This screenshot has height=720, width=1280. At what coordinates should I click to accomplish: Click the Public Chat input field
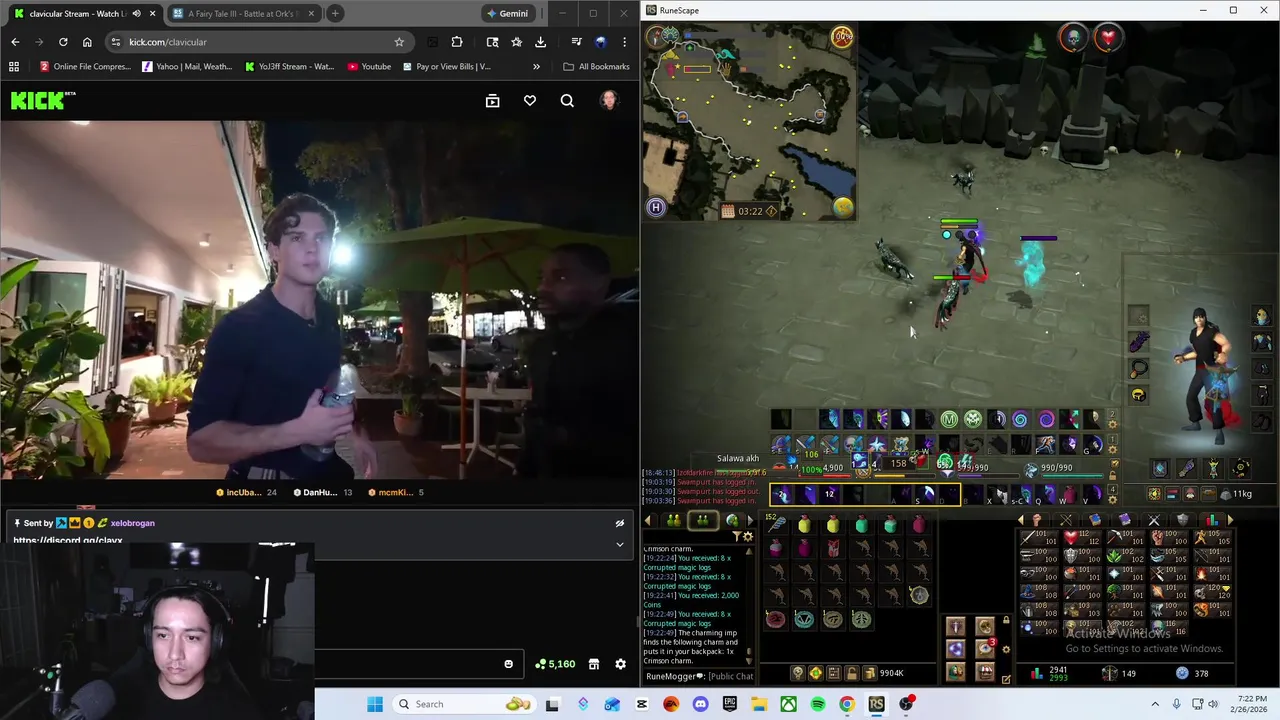coord(700,676)
